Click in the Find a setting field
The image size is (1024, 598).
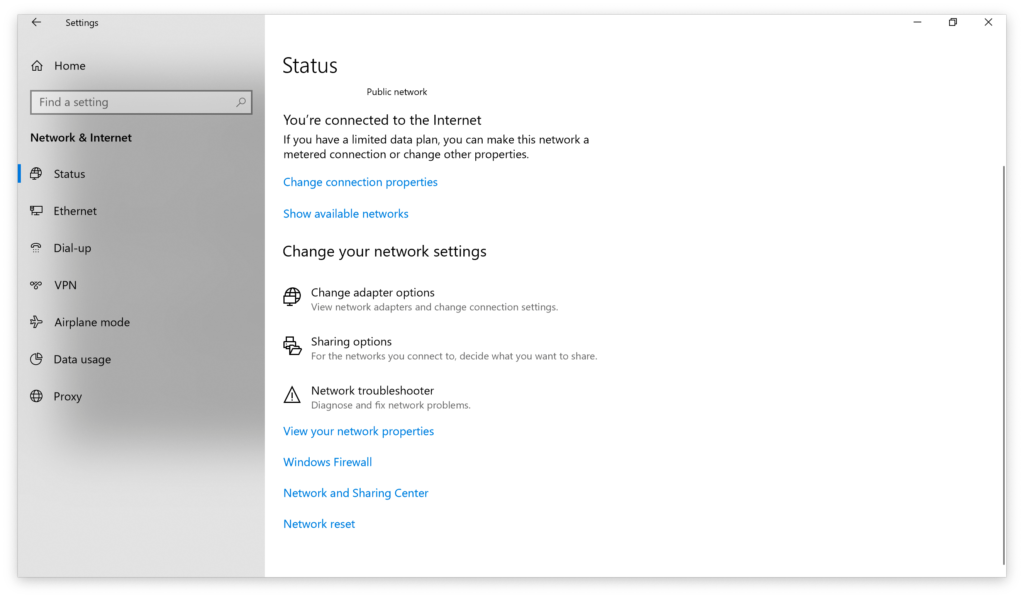coord(130,102)
